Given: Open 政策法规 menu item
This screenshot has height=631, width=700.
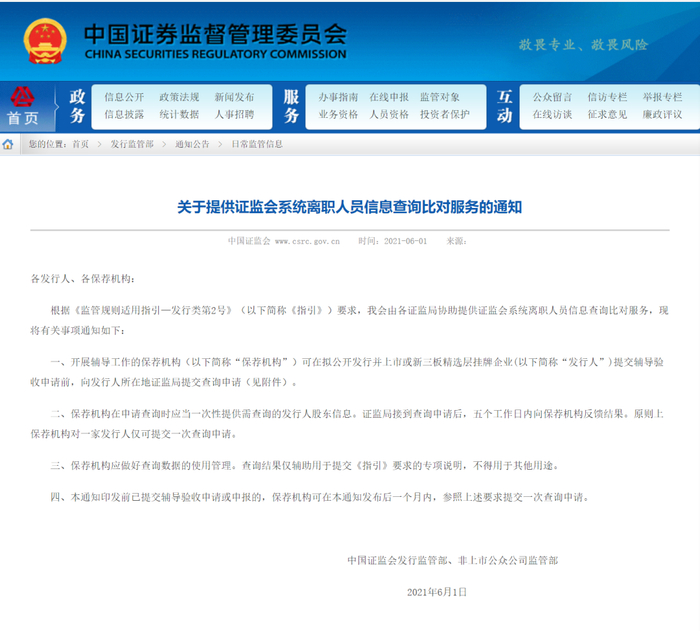Looking at the screenshot, I should point(179,97).
